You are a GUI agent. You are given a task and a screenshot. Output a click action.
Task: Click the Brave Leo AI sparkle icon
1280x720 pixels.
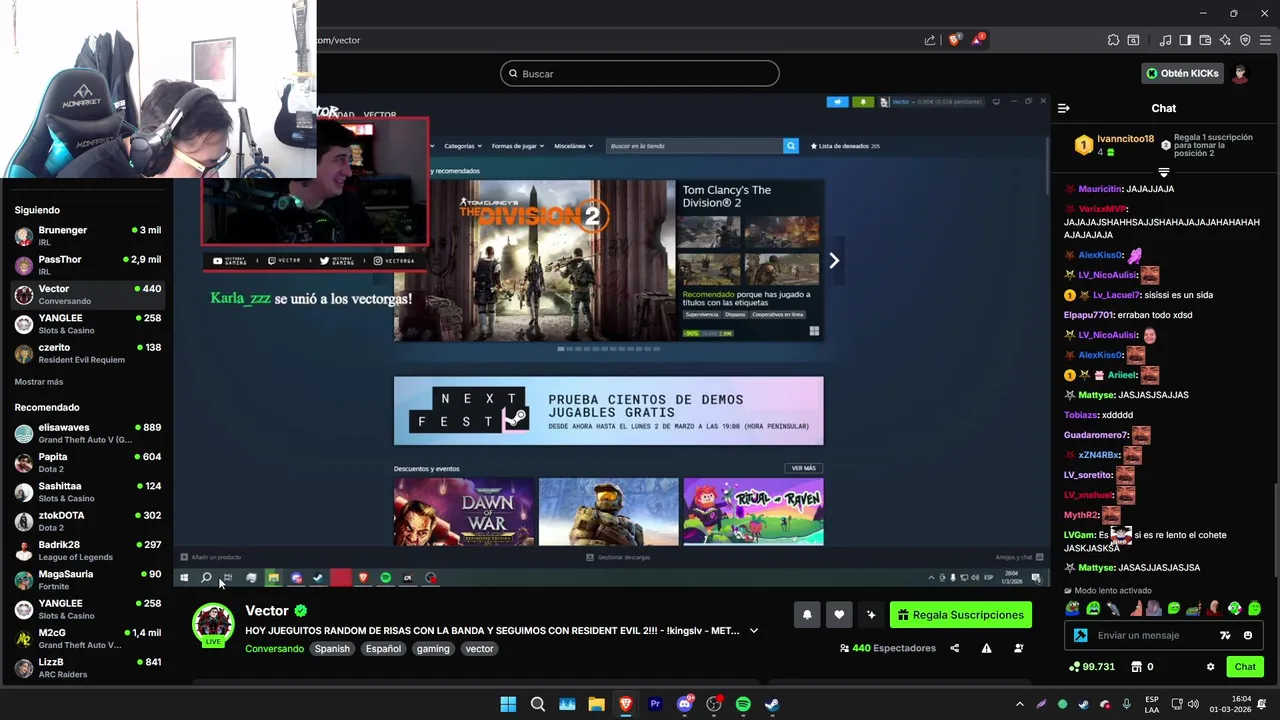[x=1225, y=40]
